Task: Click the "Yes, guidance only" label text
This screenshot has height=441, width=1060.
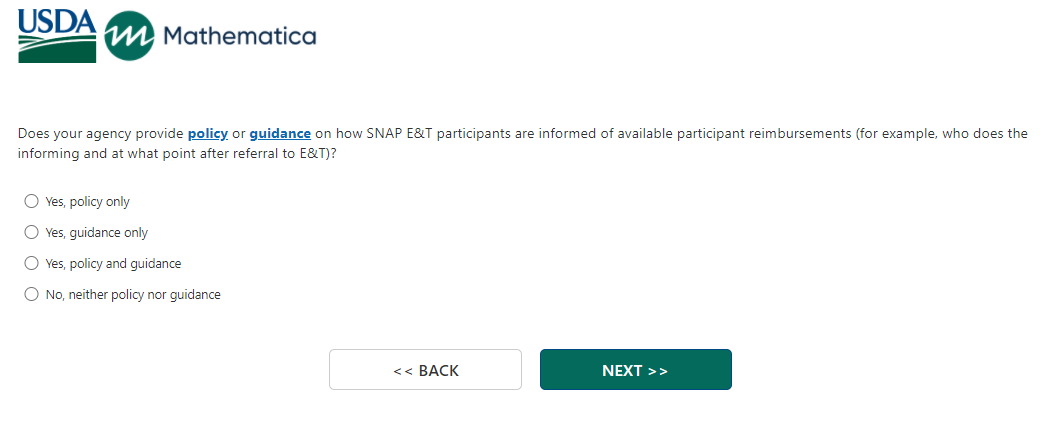Action: (x=97, y=233)
